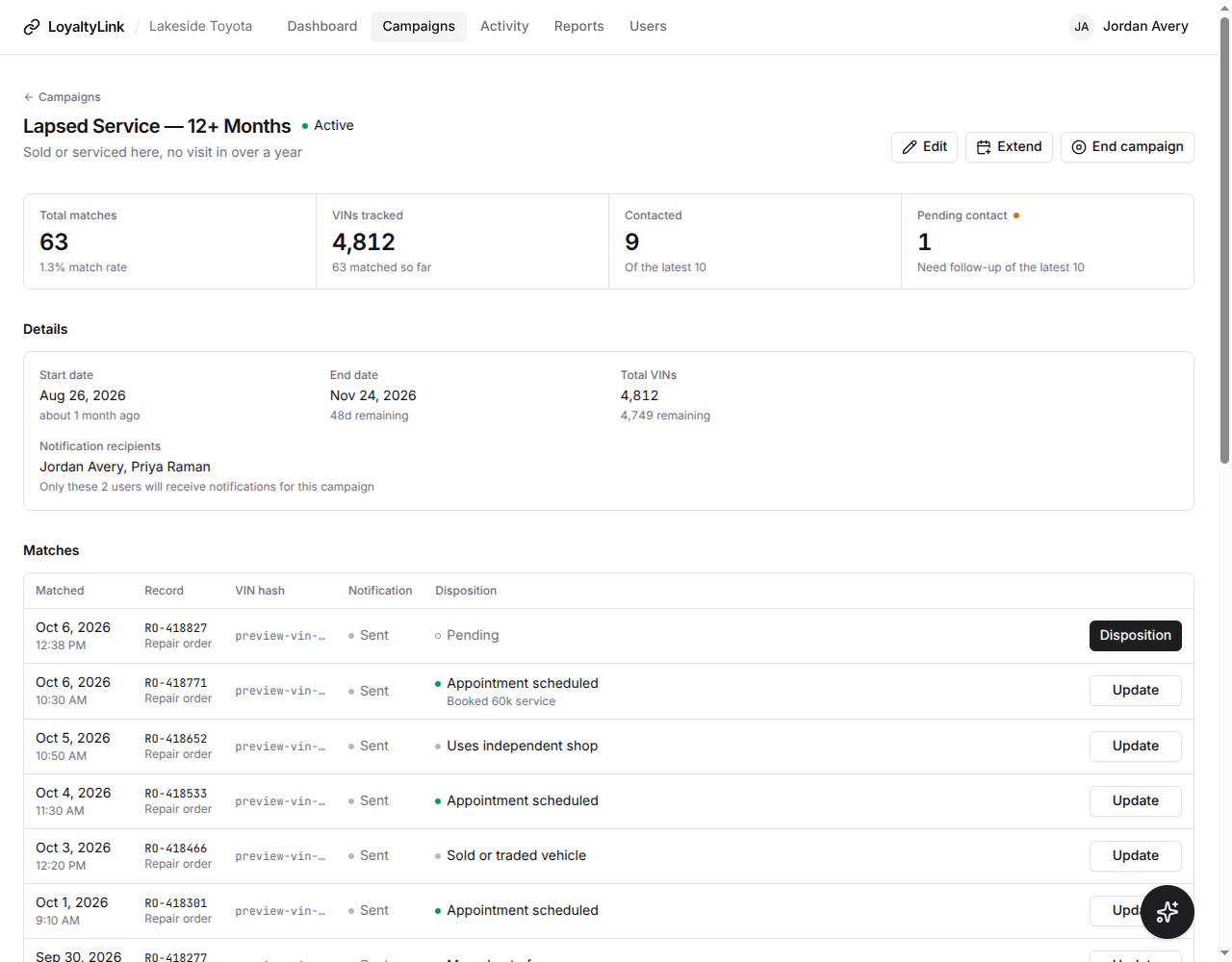Click the End campaign button
Image resolution: width=1232 pixels, height=962 pixels.
pos(1127,147)
